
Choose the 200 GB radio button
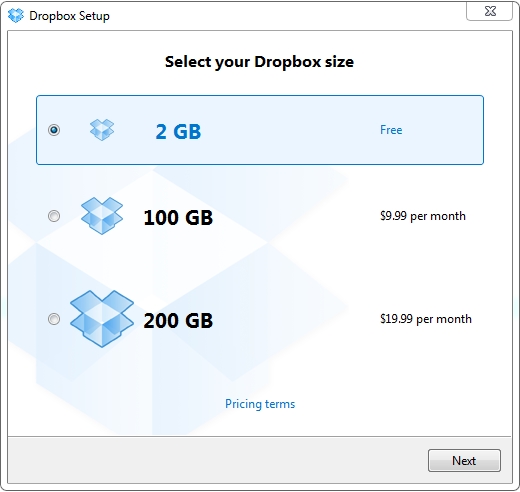tap(54, 319)
